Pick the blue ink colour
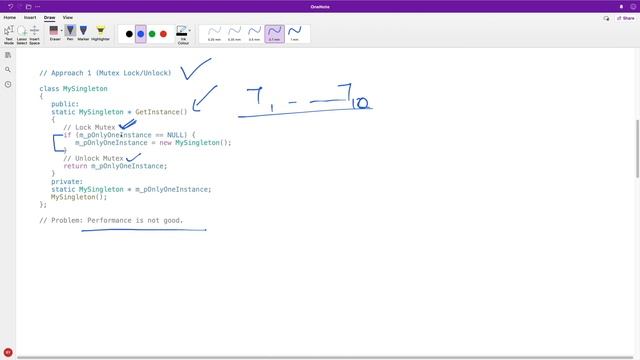 coord(141,34)
